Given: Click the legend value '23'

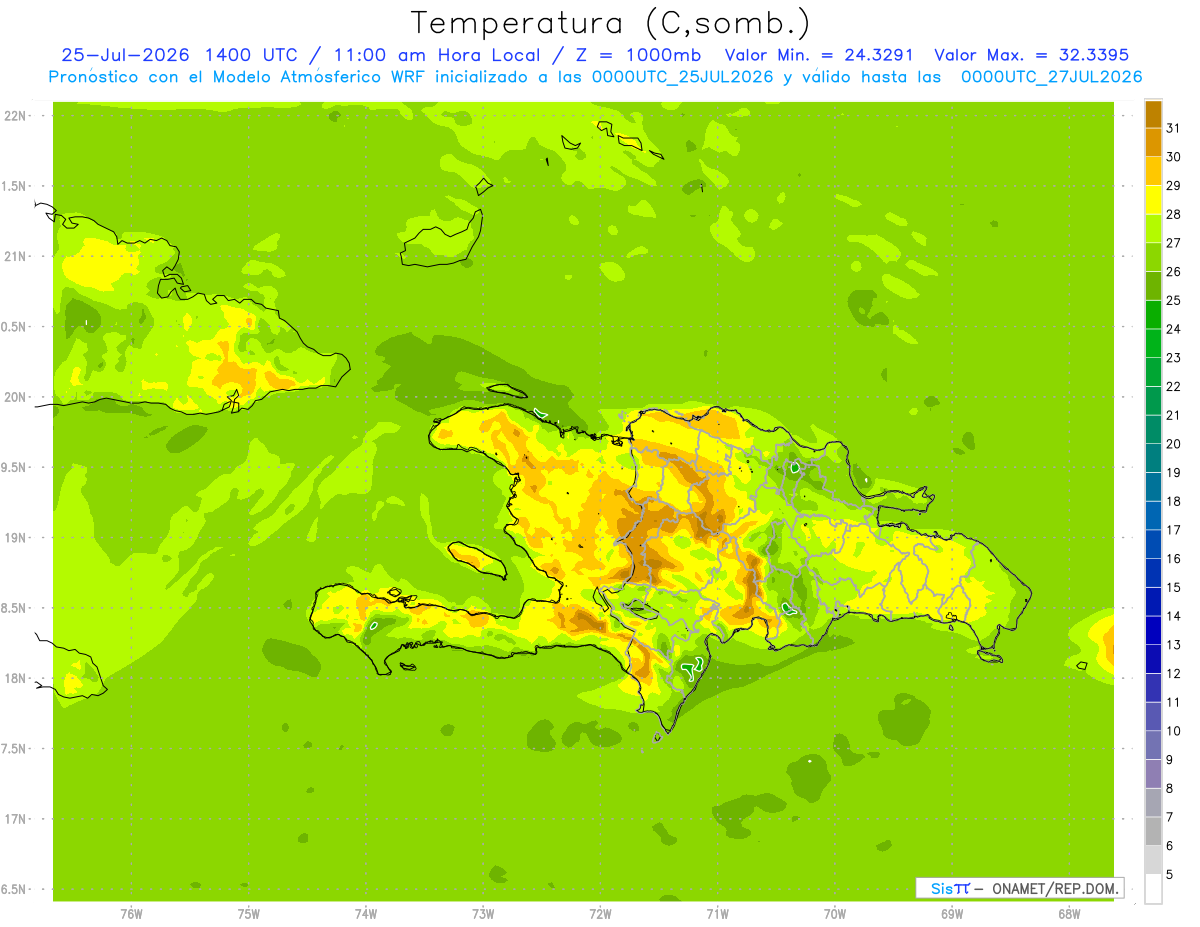Looking at the screenshot, I should click(x=1173, y=358).
